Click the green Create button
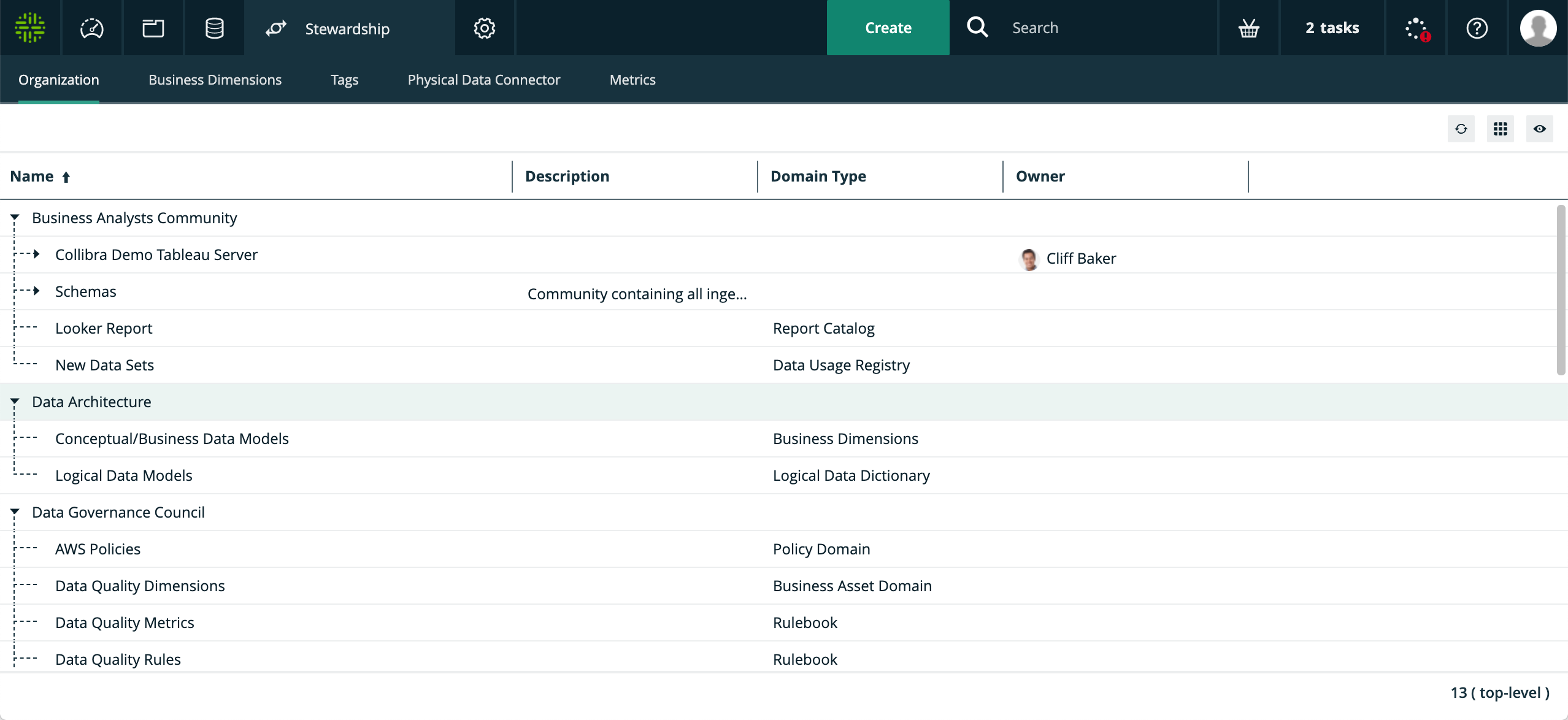The width and height of the screenshot is (1568, 720). pyautogui.click(x=888, y=28)
